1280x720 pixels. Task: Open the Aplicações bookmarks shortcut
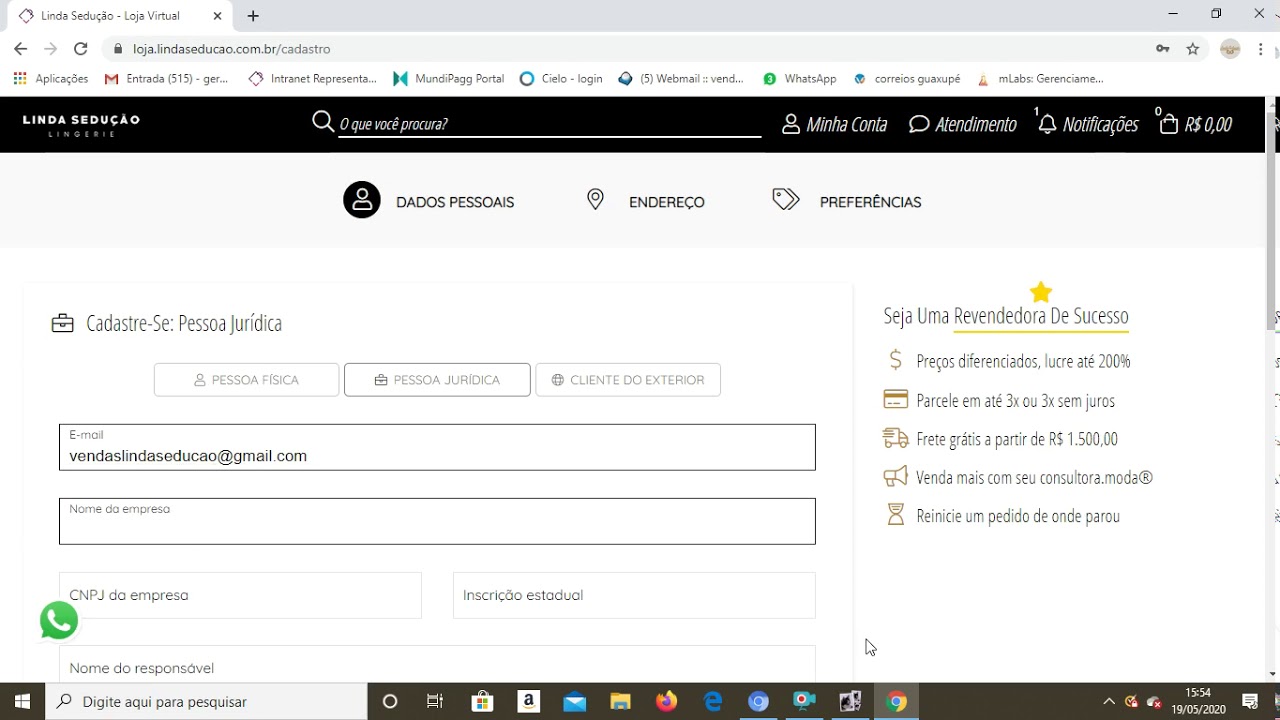(51, 79)
